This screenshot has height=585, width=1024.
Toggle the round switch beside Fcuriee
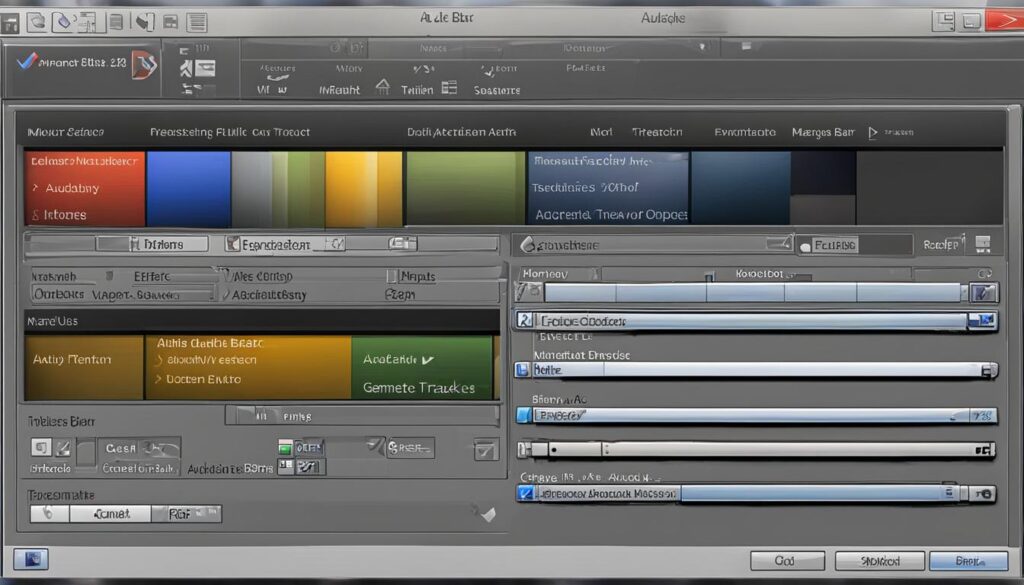805,247
